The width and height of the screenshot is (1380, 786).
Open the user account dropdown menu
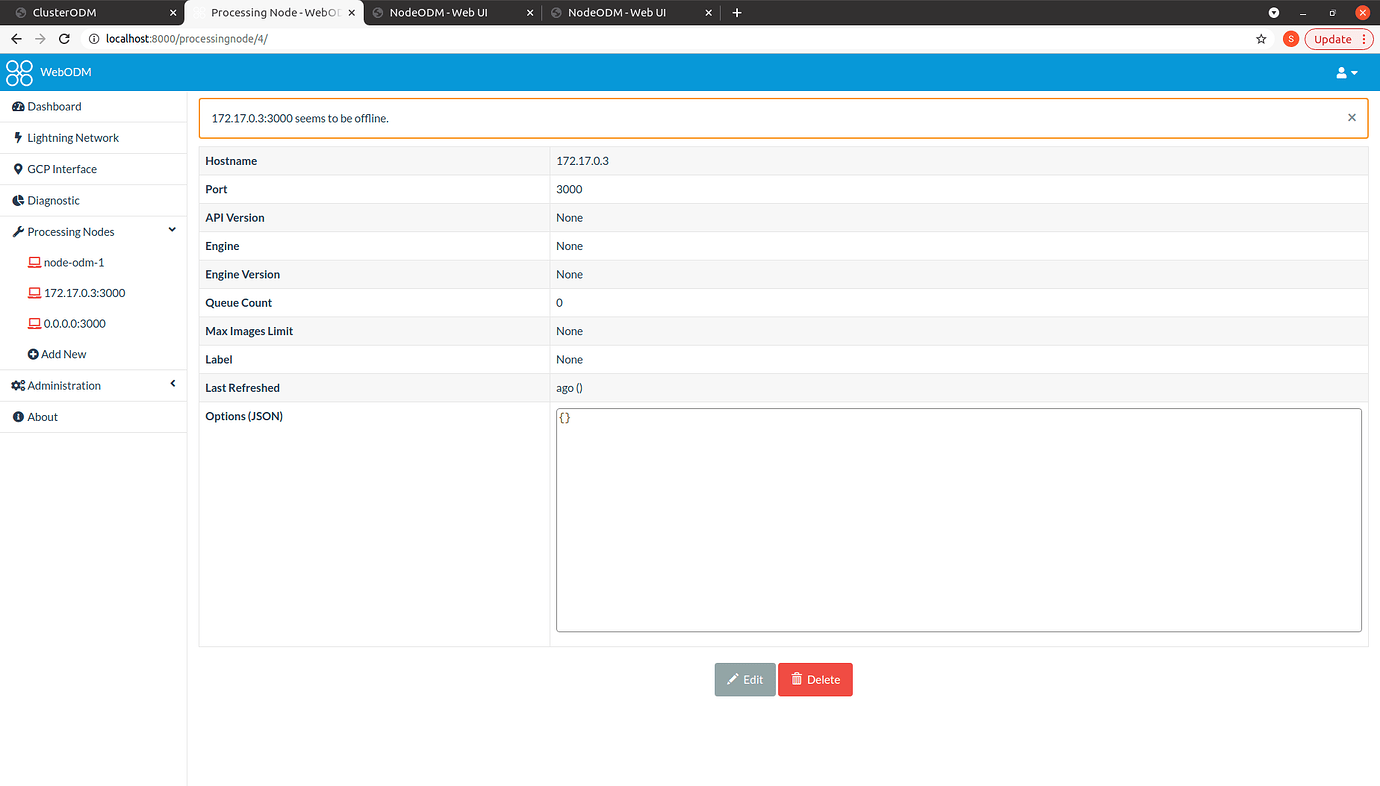[1346, 72]
